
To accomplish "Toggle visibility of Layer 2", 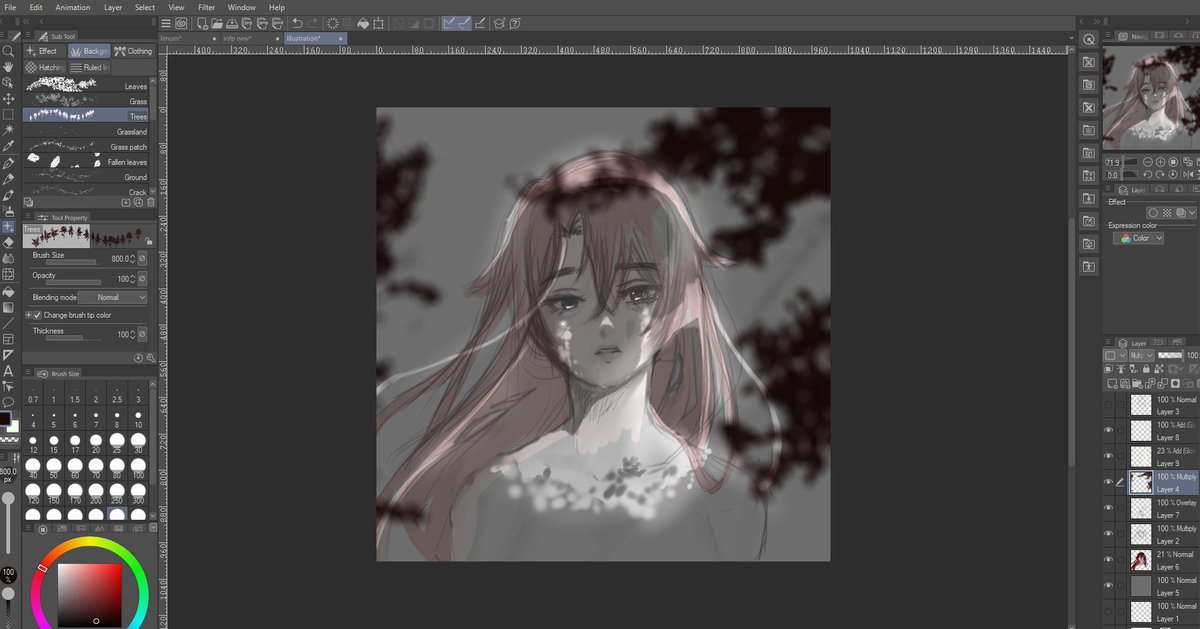I will [x=1108, y=534].
